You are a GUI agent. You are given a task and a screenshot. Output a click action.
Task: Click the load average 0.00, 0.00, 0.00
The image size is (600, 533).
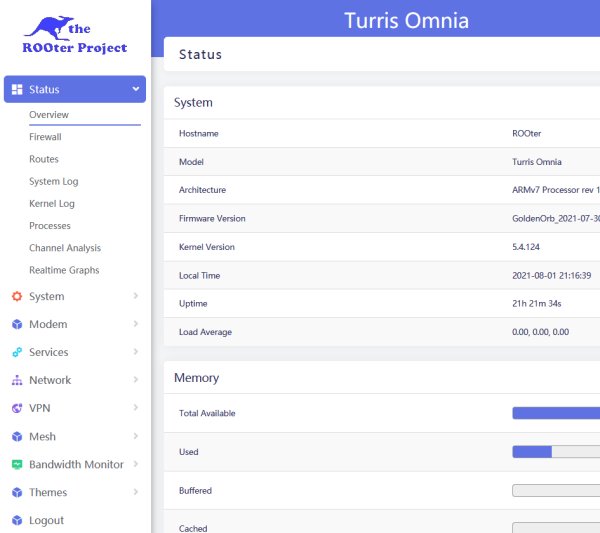click(x=540, y=332)
